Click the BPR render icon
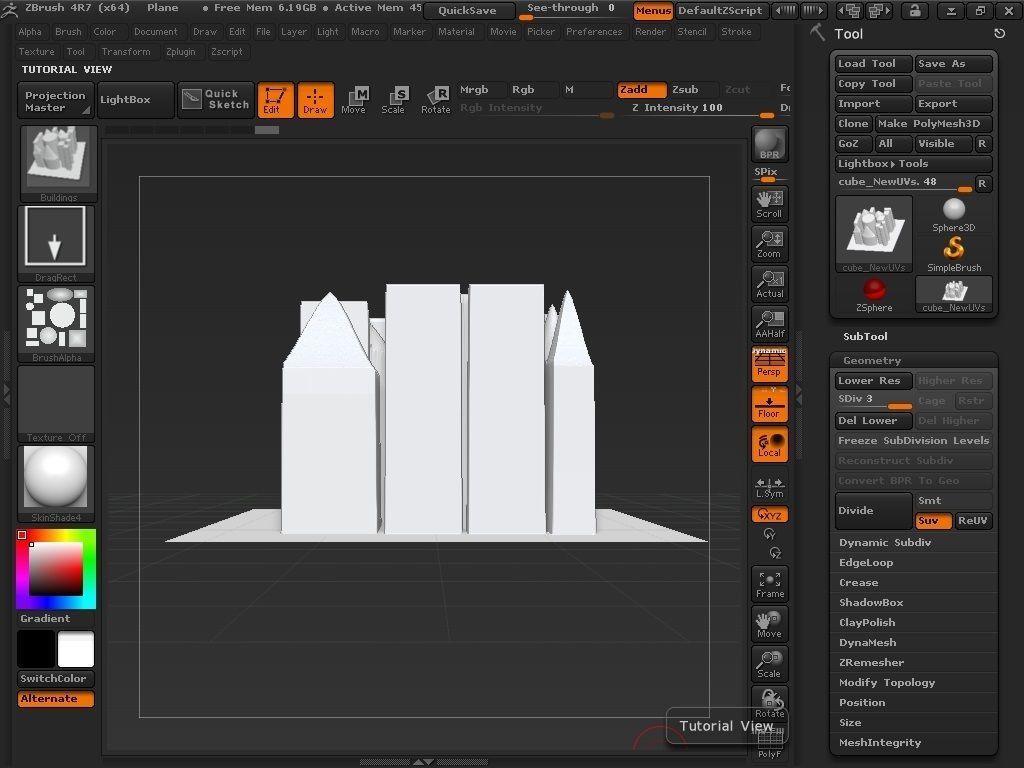Screen dimensions: 1024x768 (x=769, y=144)
